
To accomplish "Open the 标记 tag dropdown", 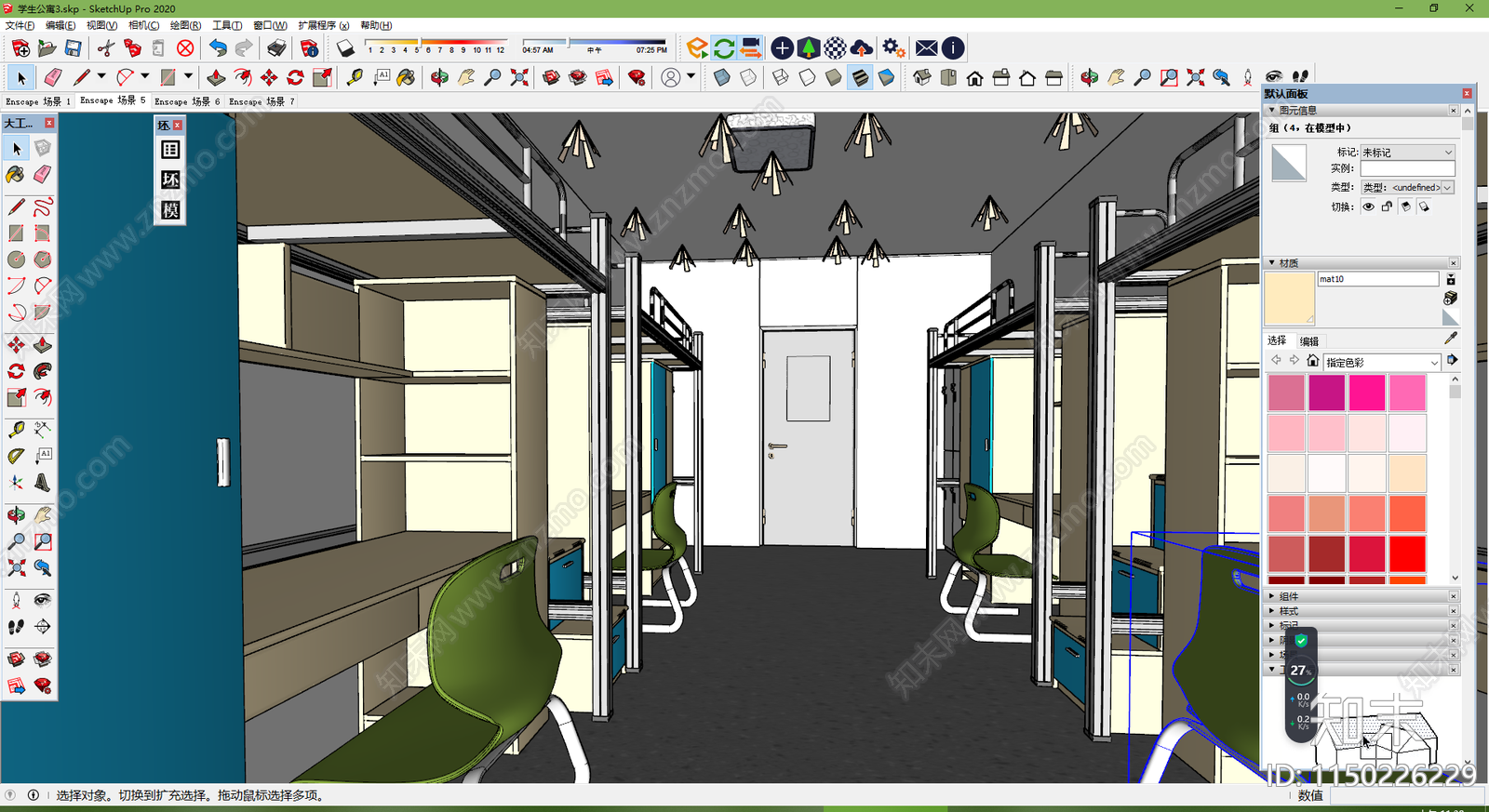I will click(1407, 153).
